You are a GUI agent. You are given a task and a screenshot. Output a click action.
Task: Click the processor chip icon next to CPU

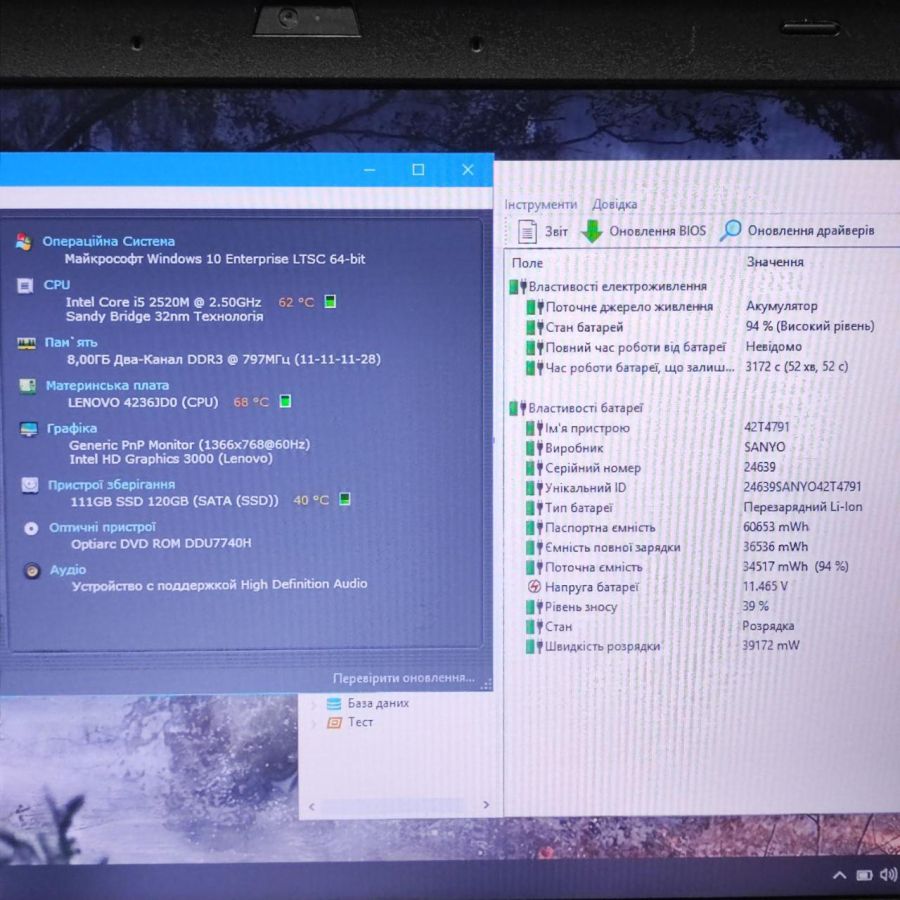click(x=25, y=285)
